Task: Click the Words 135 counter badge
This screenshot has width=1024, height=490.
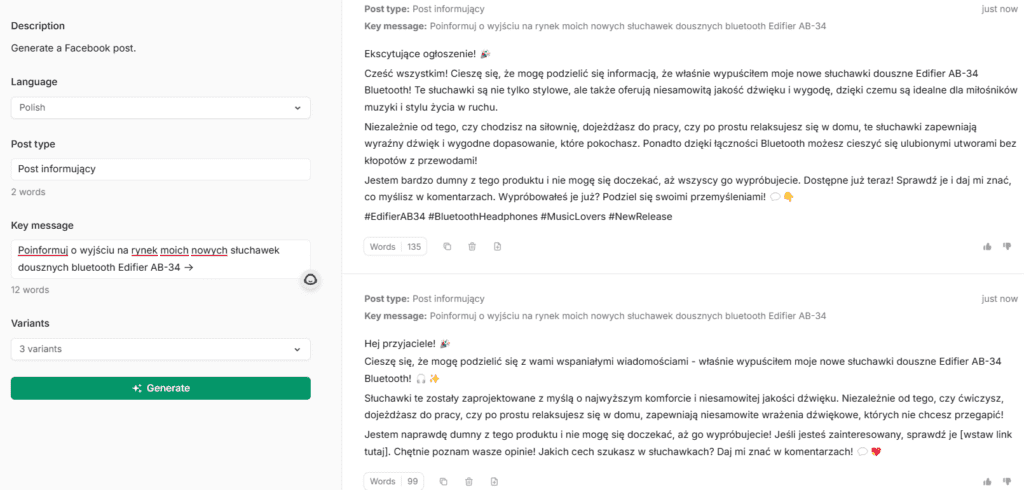Action: [396, 246]
